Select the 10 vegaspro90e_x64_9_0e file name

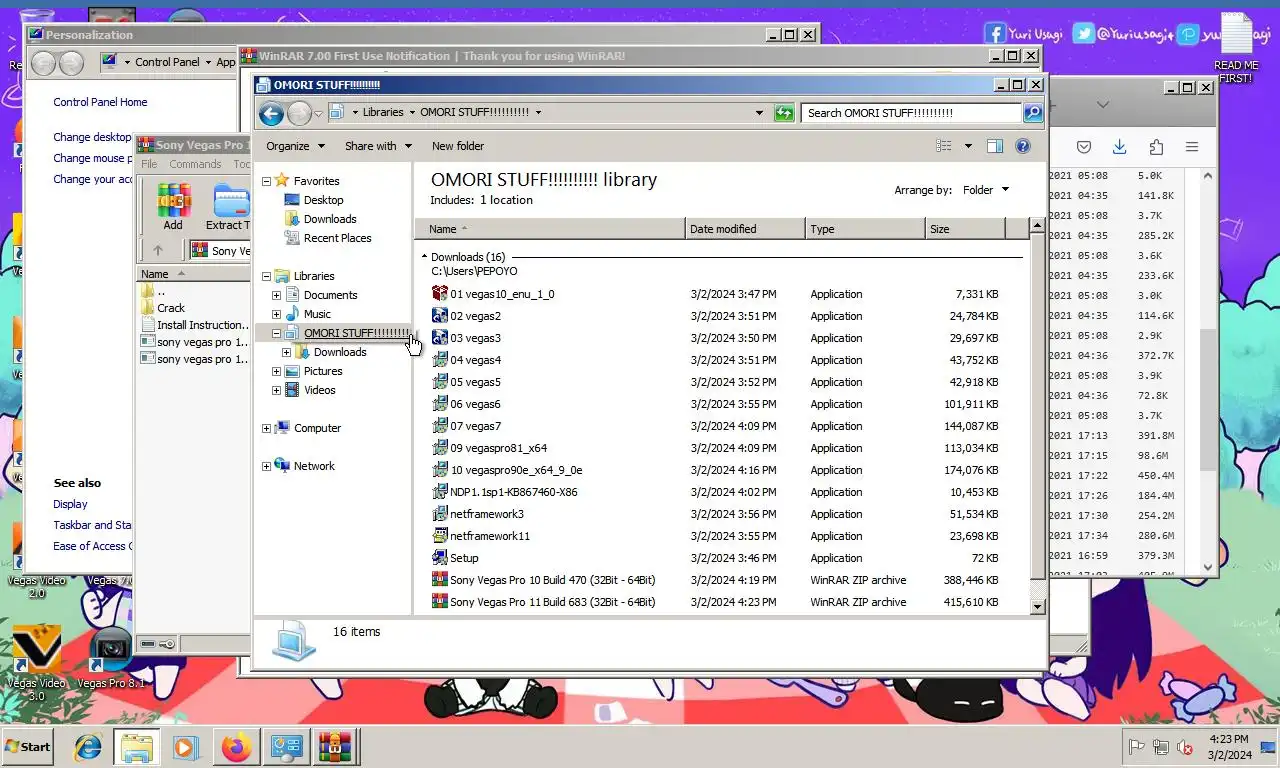(x=516, y=470)
